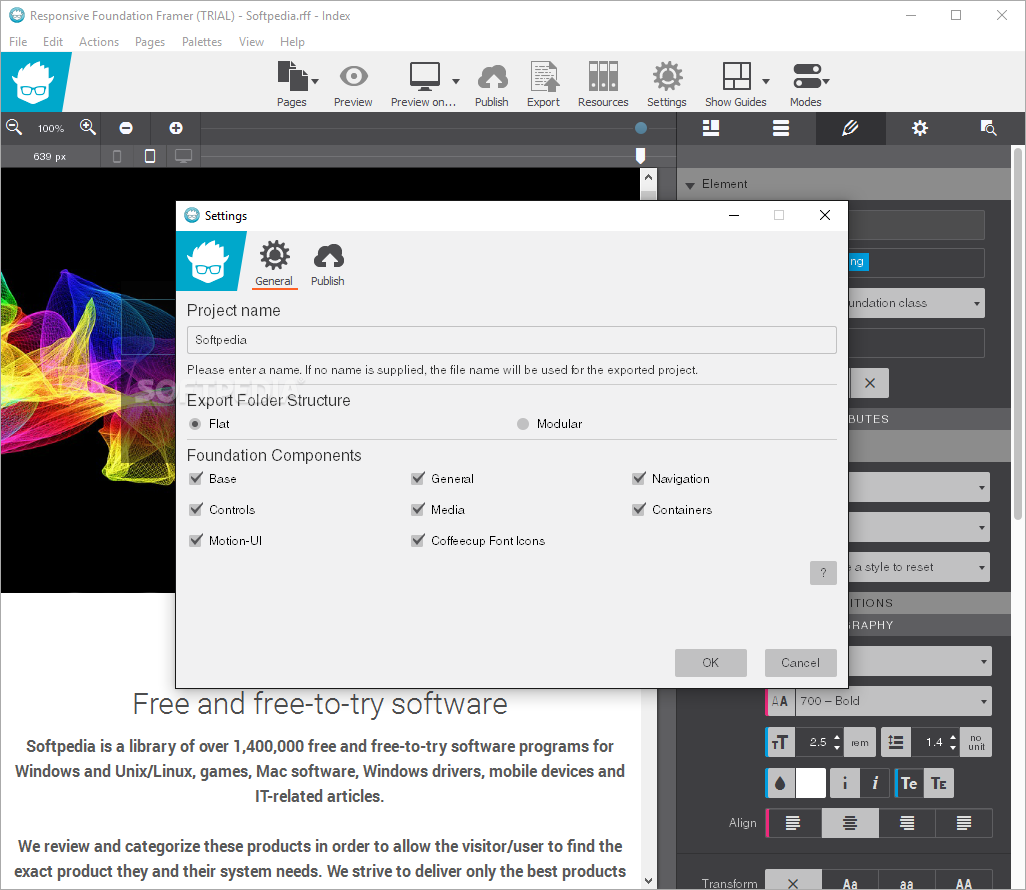Toggle the Containers component checkbox
The width and height of the screenshot is (1026, 890).
point(639,509)
